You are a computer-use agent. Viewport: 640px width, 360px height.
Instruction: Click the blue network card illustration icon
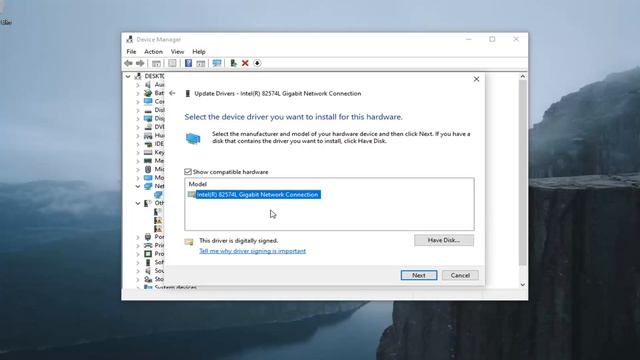point(193,139)
